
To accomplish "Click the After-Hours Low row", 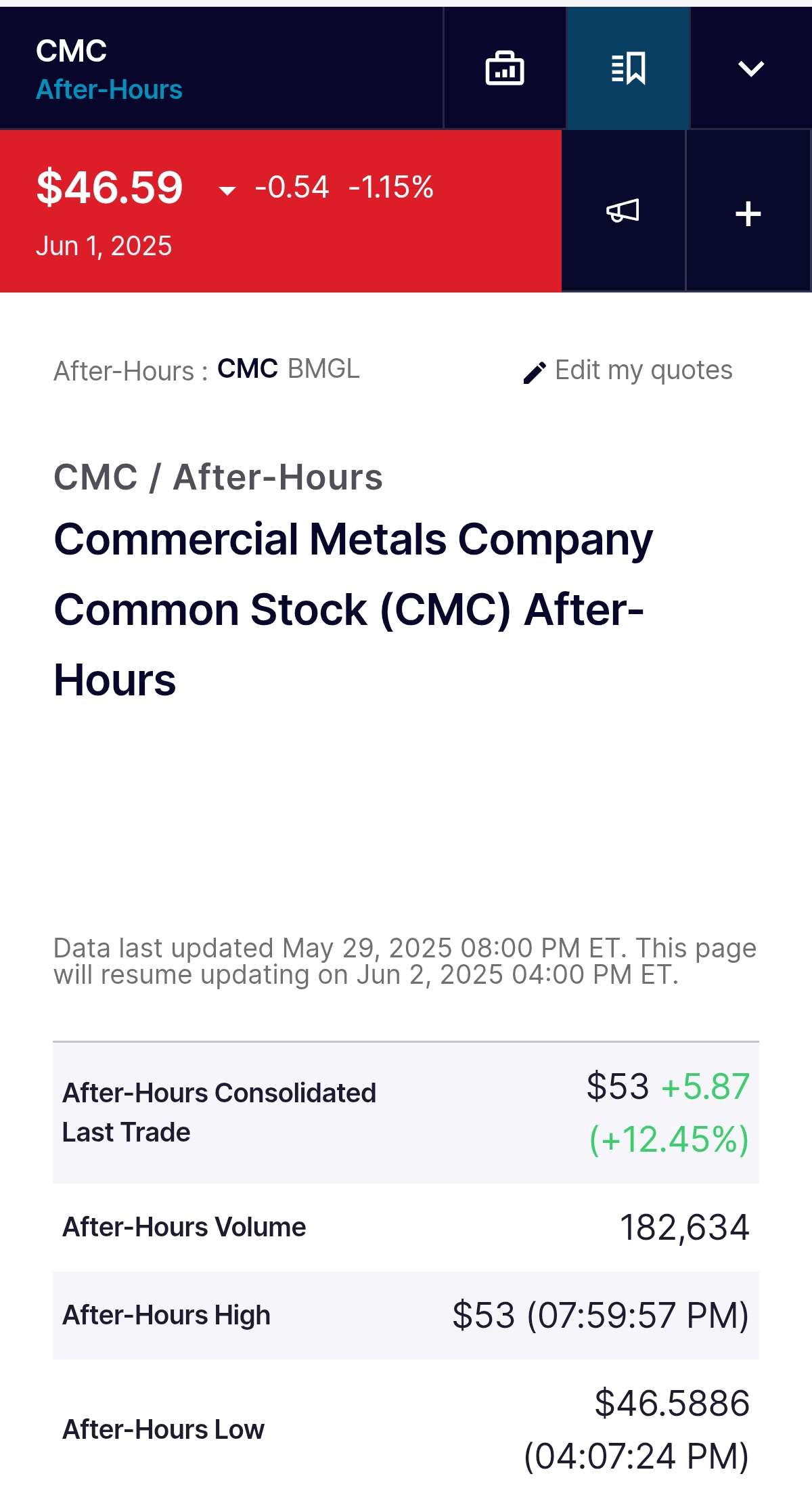I will coord(406,1429).
